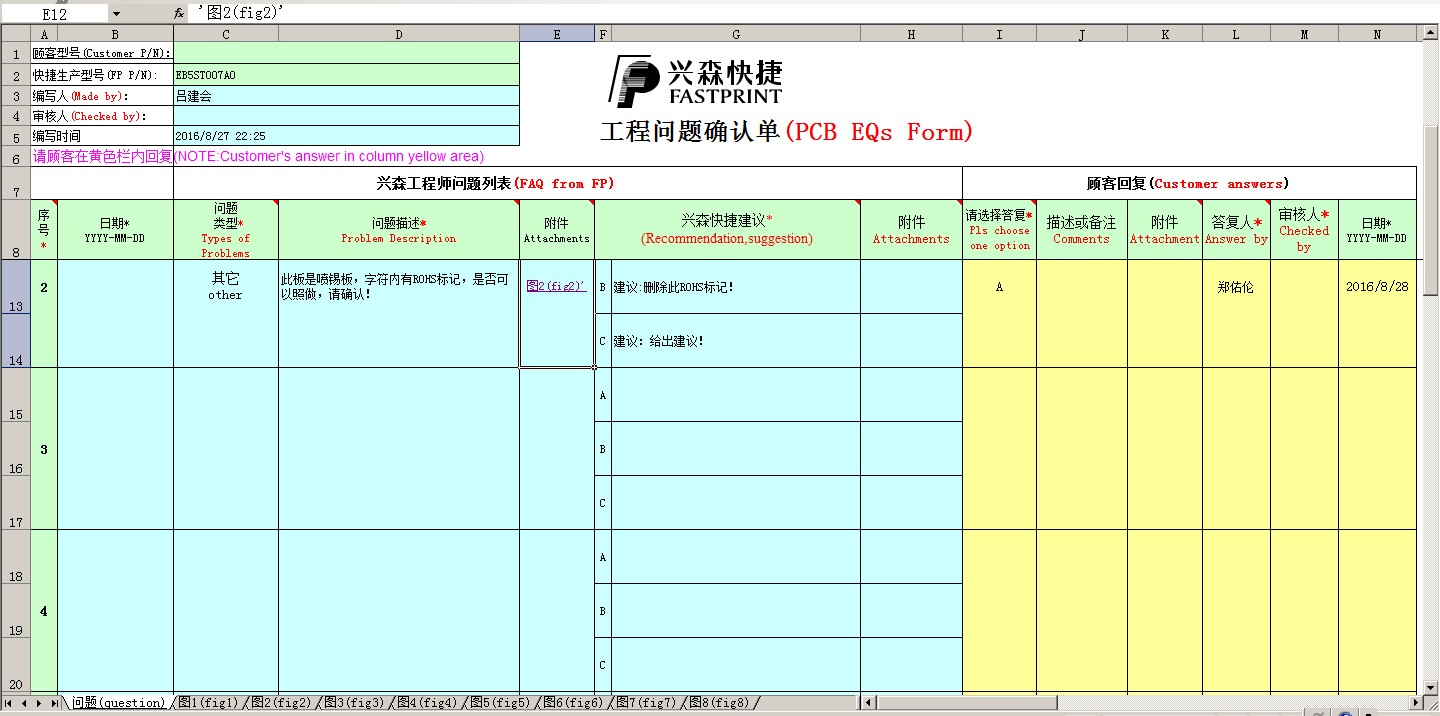Screen dimensions: 1440x716
Task: Select column I header
Action: (x=999, y=34)
